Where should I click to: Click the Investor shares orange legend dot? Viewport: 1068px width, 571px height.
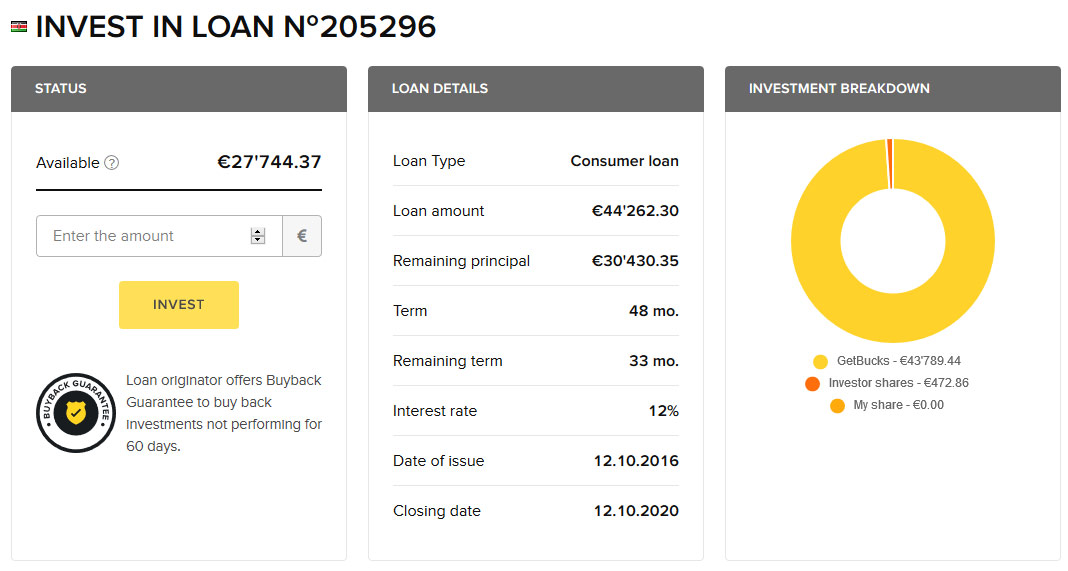tap(812, 383)
